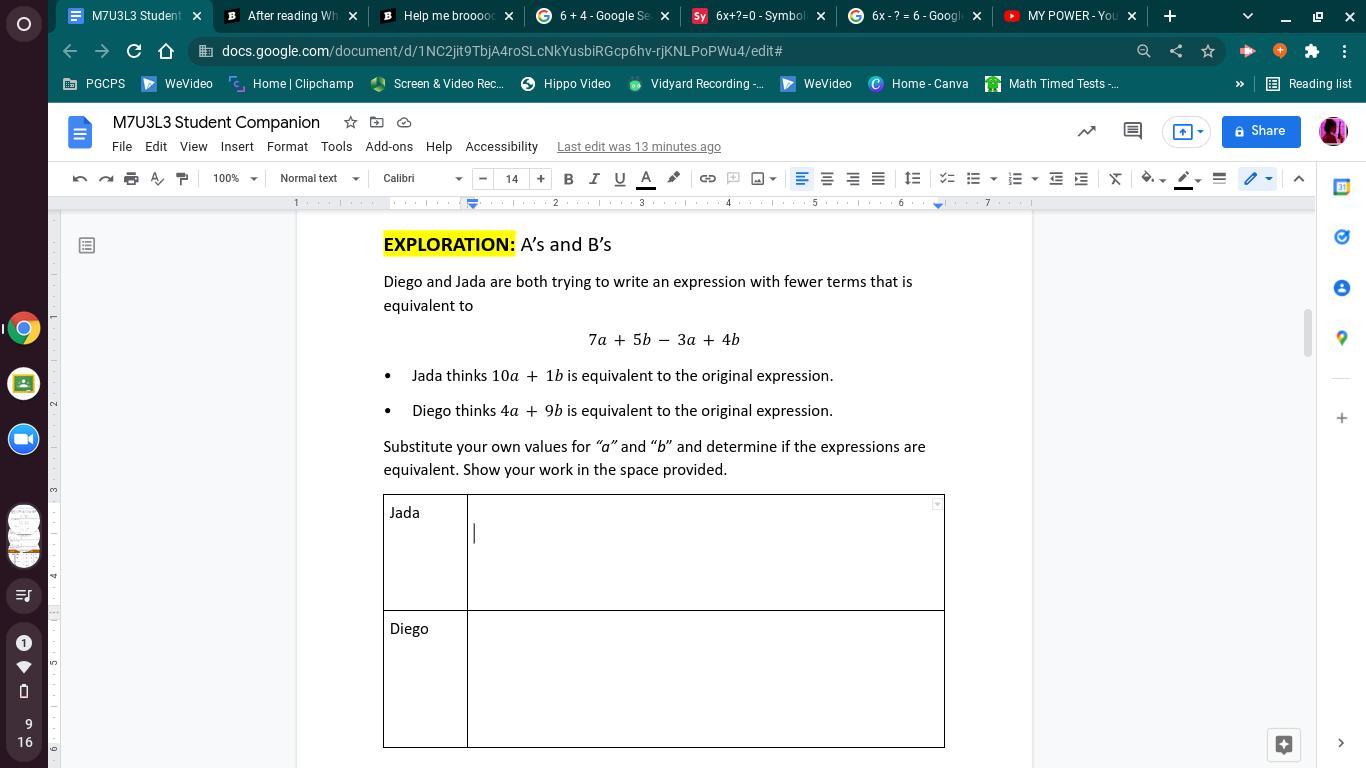Click the Explore button at bottom right
Screen dimensions: 1366x768
point(1283,744)
